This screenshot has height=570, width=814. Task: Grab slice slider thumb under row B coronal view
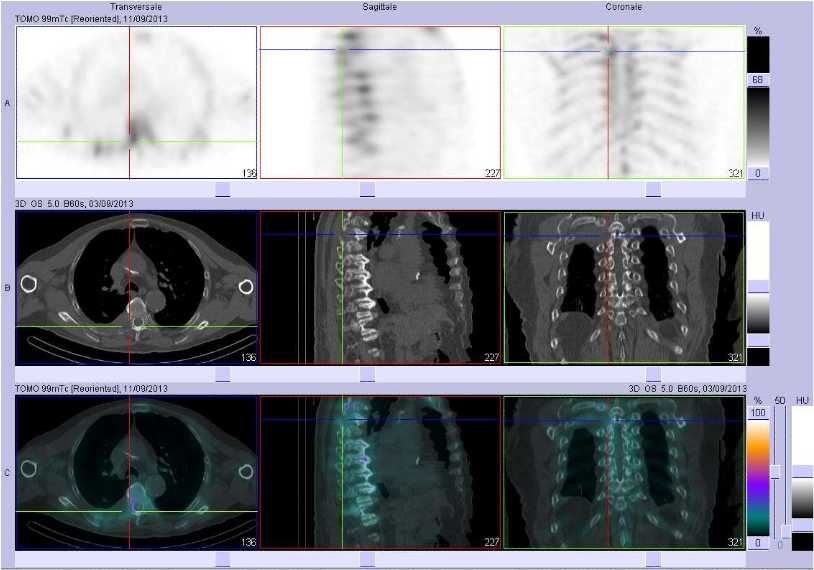pos(653,374)
